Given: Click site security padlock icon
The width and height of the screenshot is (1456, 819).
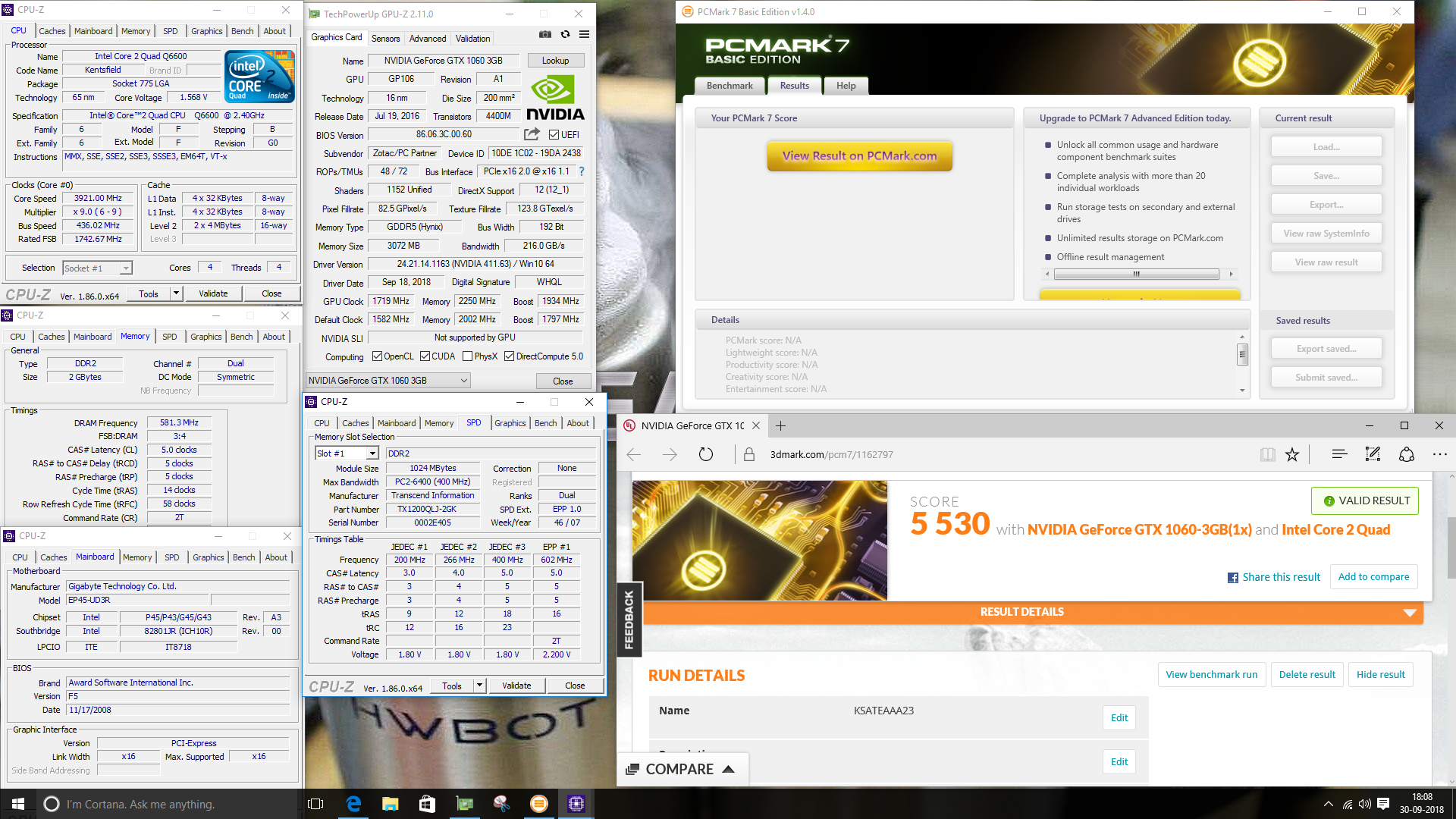Looking at the screenshot, I should [749, 454].
